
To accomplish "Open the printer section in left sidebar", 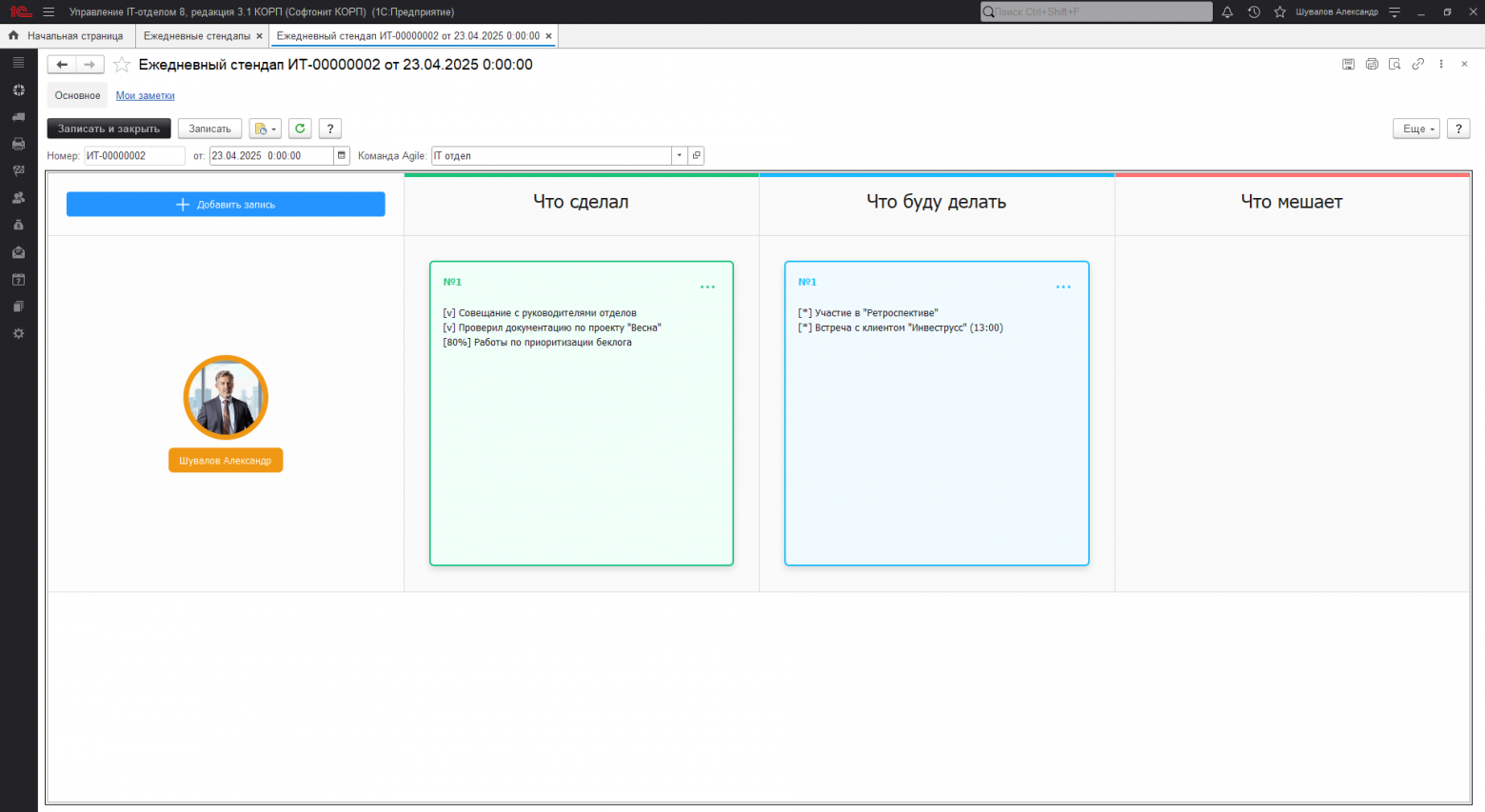I will tap(18, 144).
